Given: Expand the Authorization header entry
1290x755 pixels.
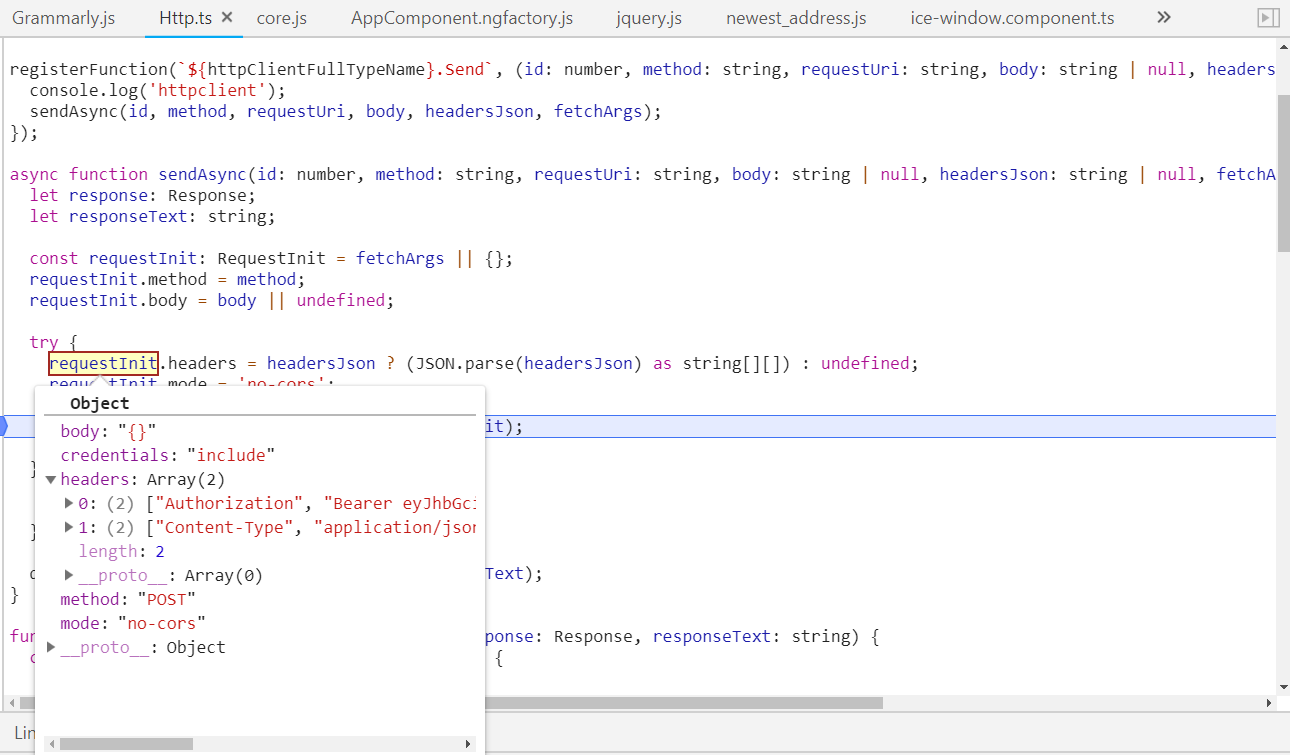Looking at the screenshot, I should coord(68,503).
